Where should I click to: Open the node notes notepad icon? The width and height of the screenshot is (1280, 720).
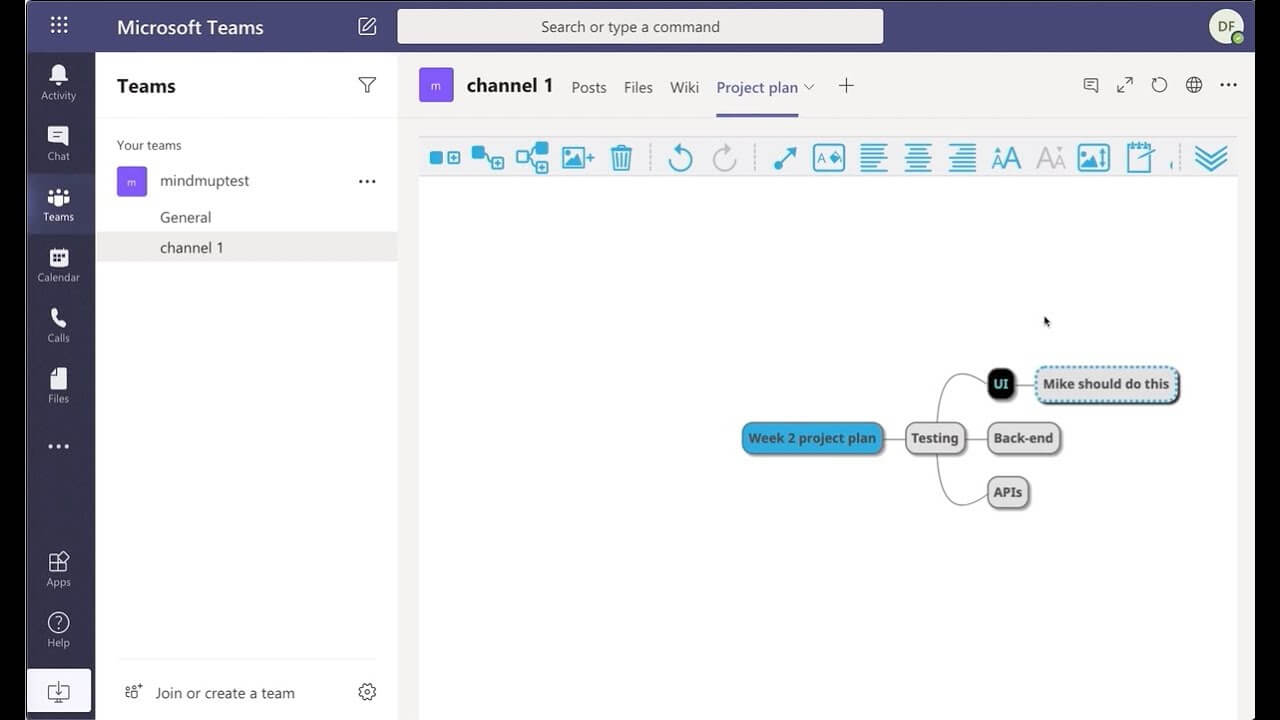point(1140,157)
